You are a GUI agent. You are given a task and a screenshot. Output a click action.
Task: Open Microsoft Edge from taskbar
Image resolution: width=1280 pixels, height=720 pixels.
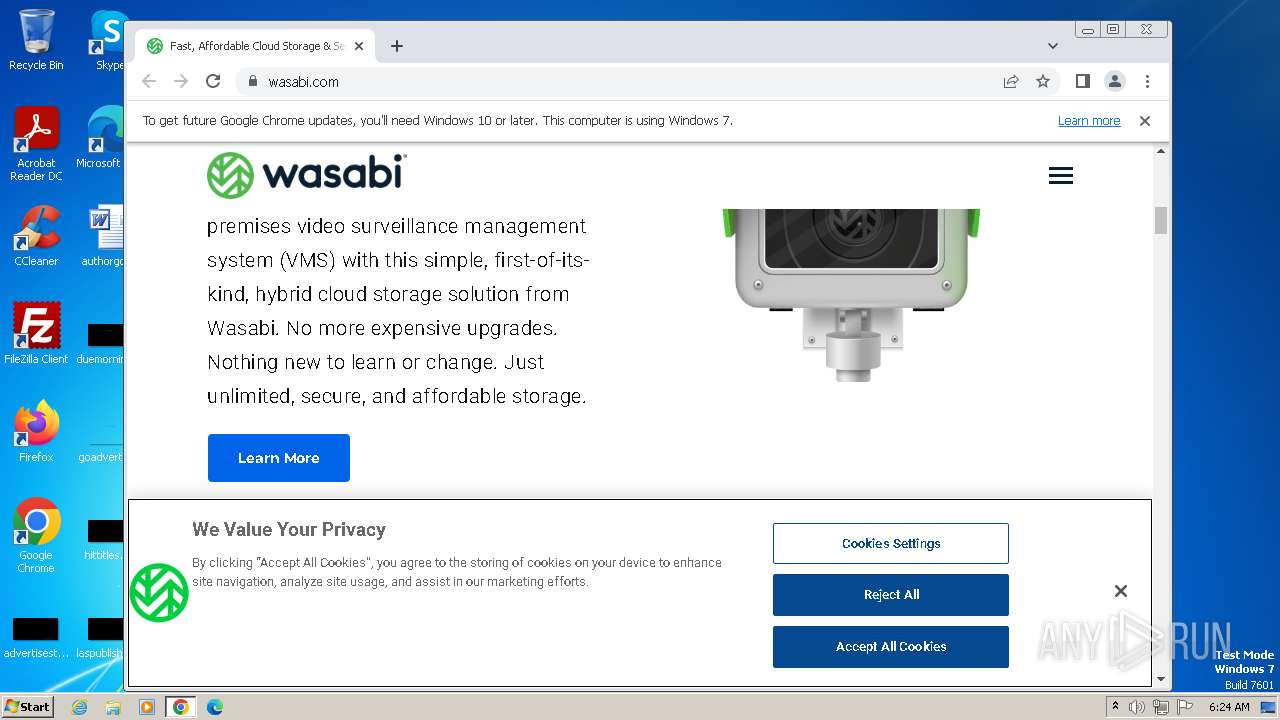[215, 707]
